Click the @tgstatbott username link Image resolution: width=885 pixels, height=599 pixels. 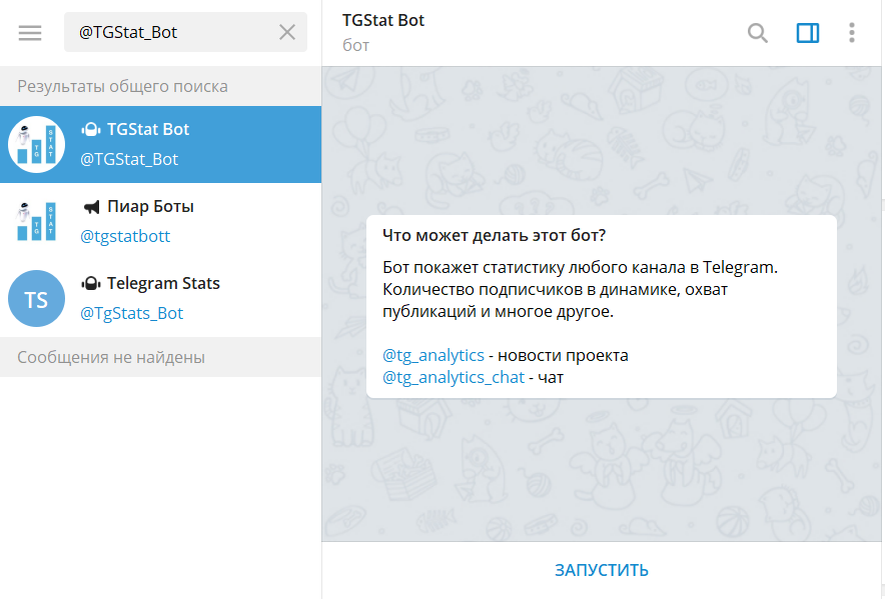point(125,236)
